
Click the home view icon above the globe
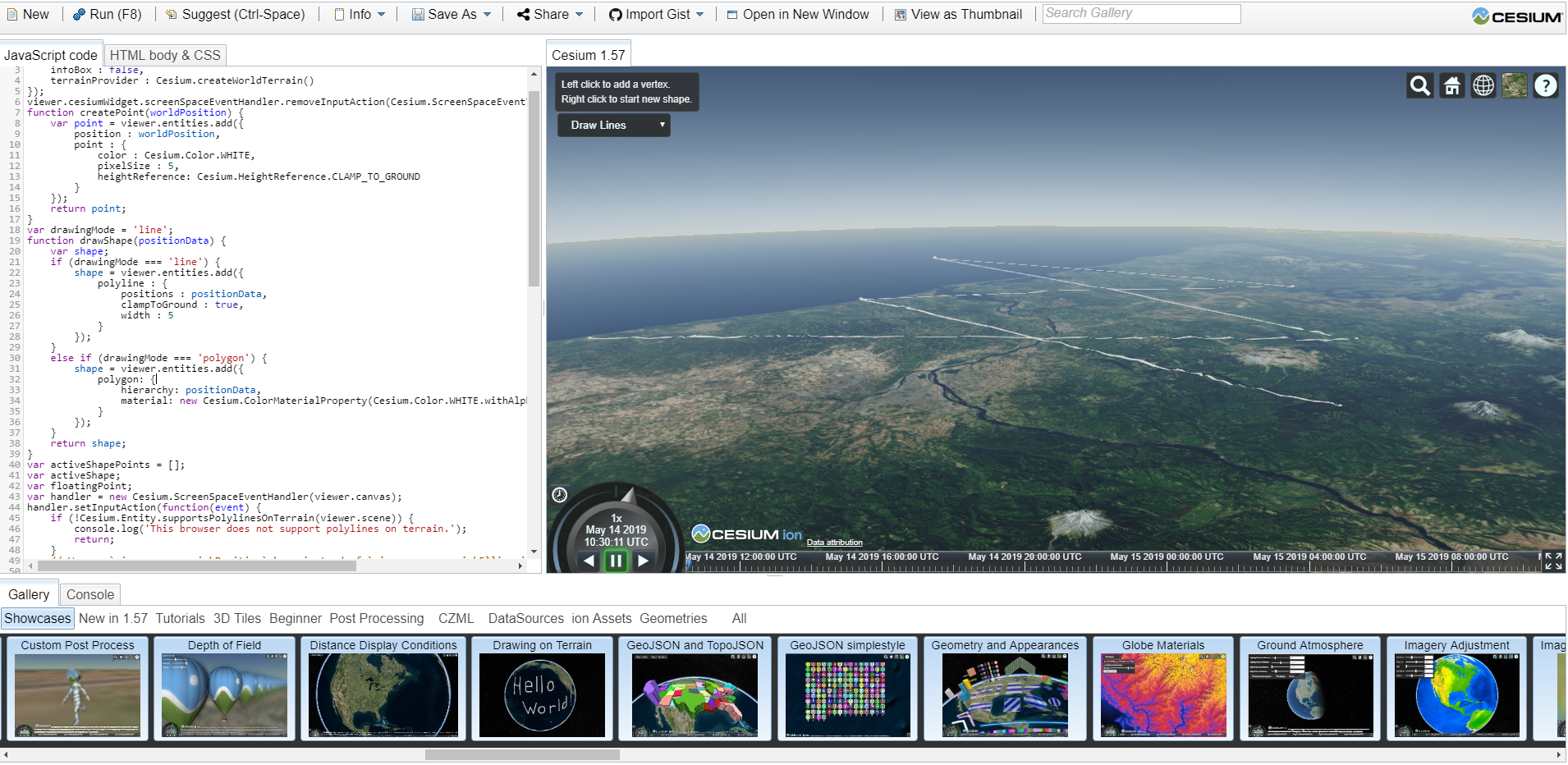tap(1451, 85)
